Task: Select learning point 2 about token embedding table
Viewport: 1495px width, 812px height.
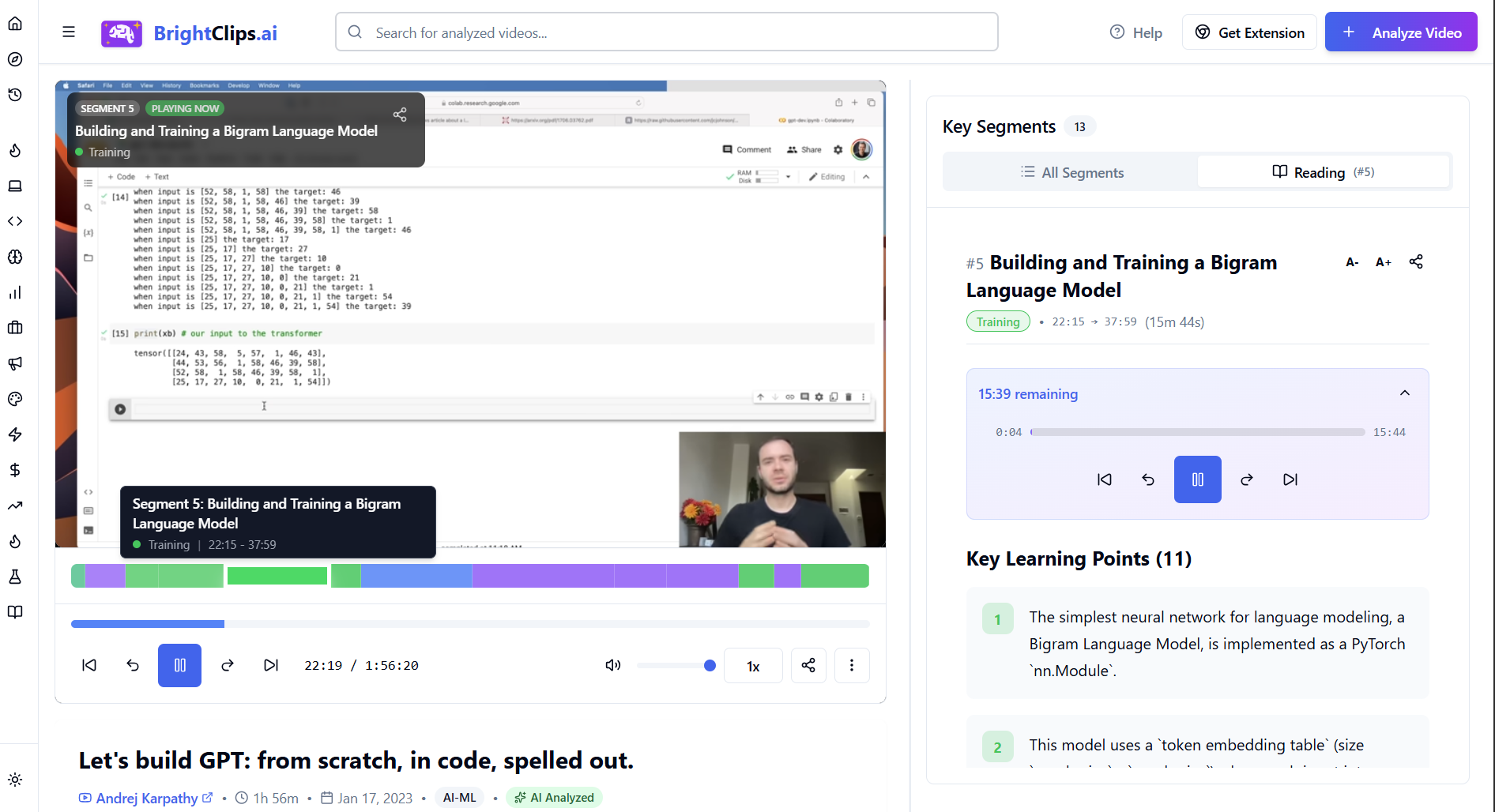Action: point(1197,742)
